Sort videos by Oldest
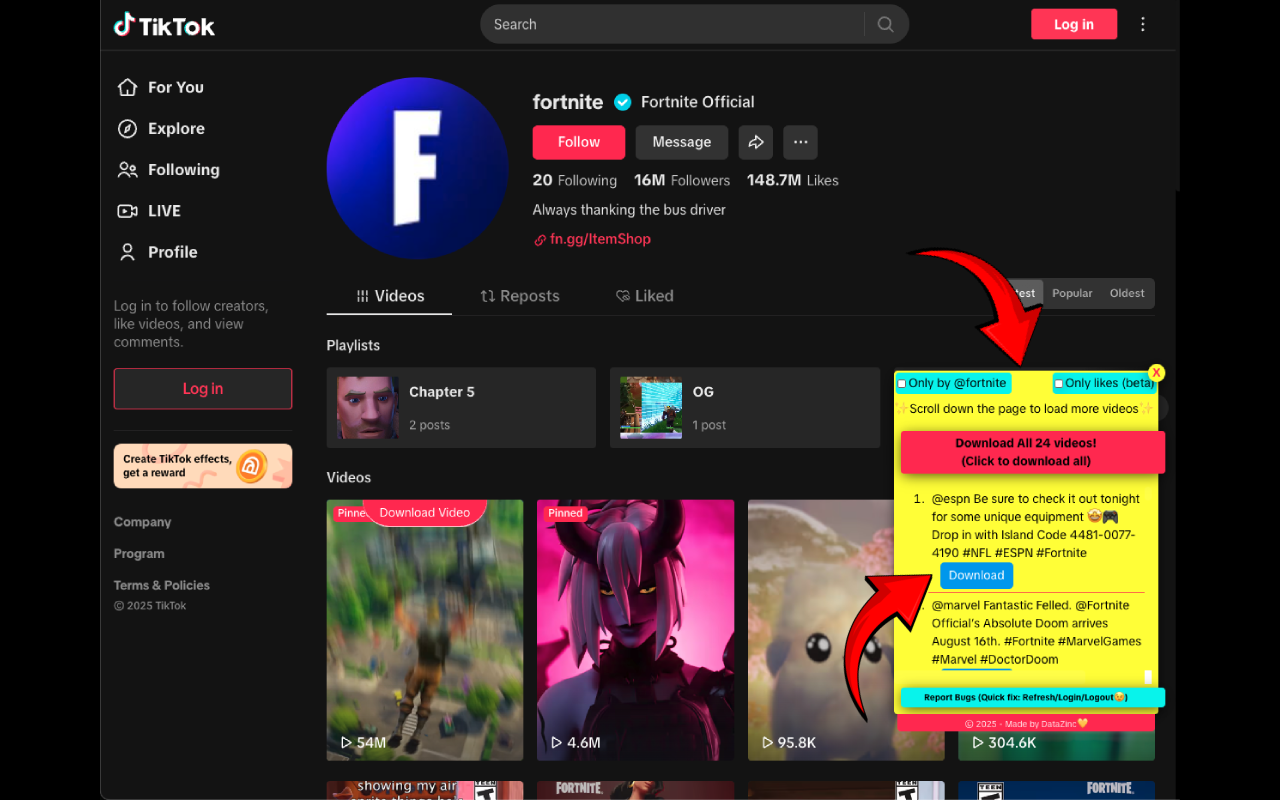The height and width of the screenshot is (800, 1280). coord(1127,293)
